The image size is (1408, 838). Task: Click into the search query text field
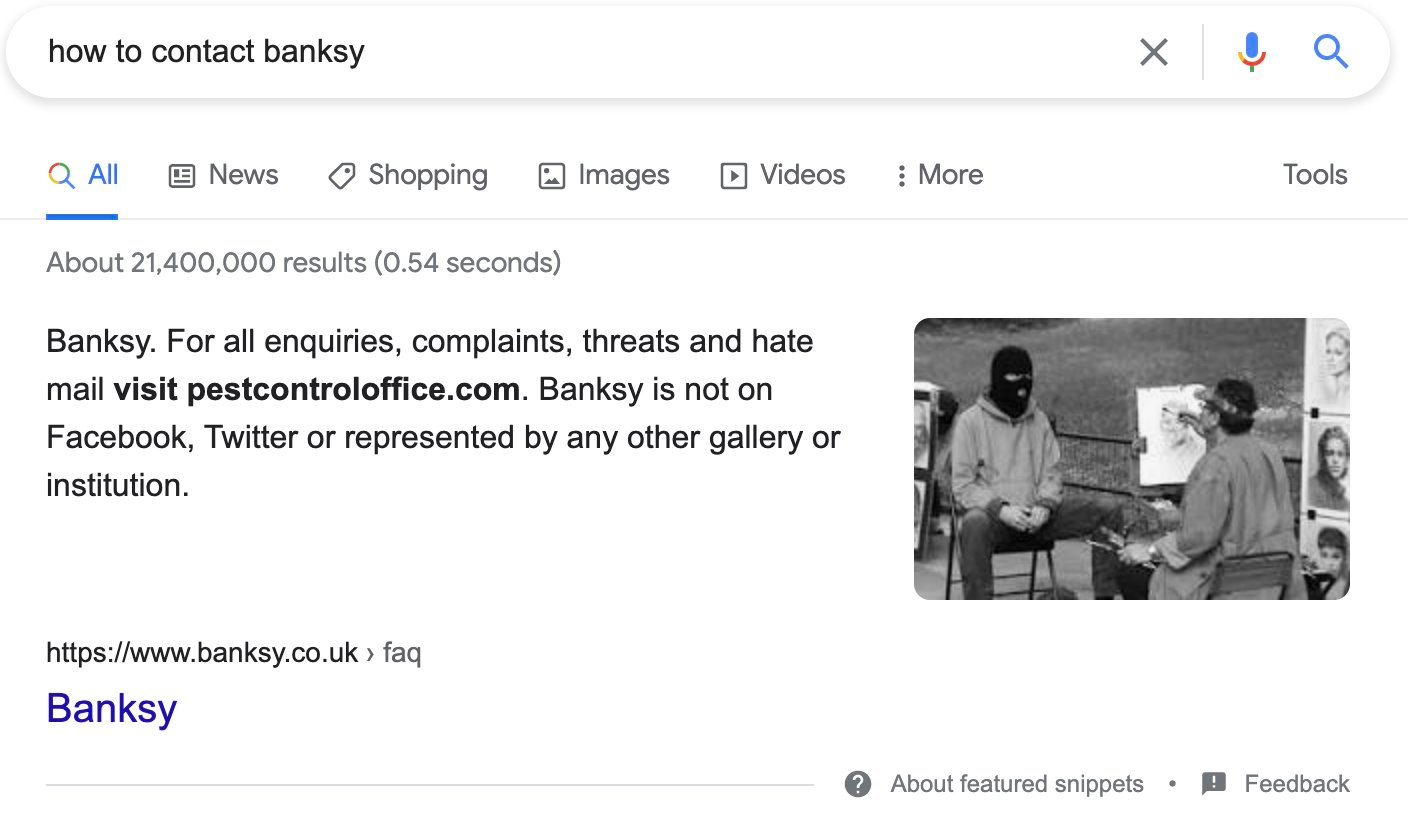click(580, 52)
